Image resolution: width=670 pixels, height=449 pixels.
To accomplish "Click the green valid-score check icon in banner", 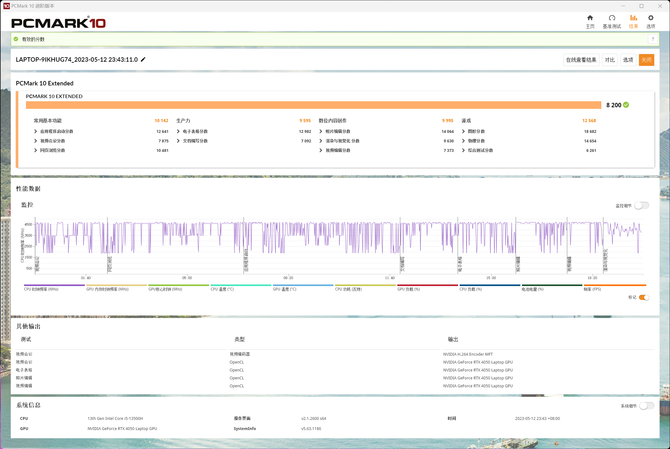I will (16, 39).
